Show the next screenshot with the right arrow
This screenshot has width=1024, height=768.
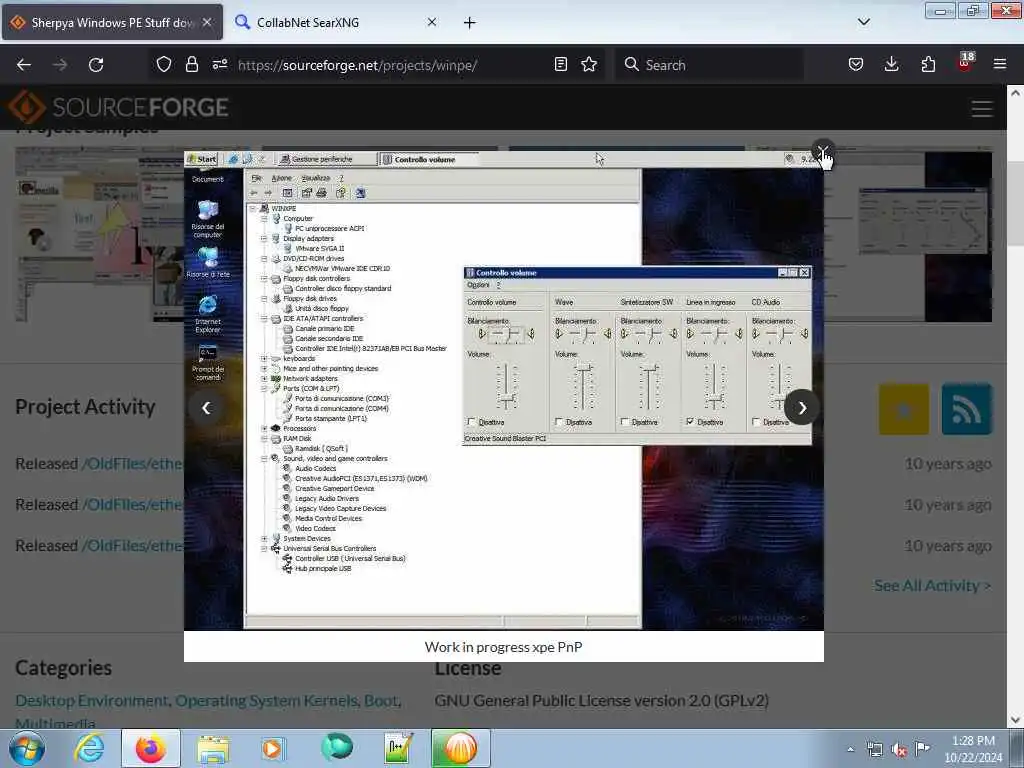pos(802,408)
